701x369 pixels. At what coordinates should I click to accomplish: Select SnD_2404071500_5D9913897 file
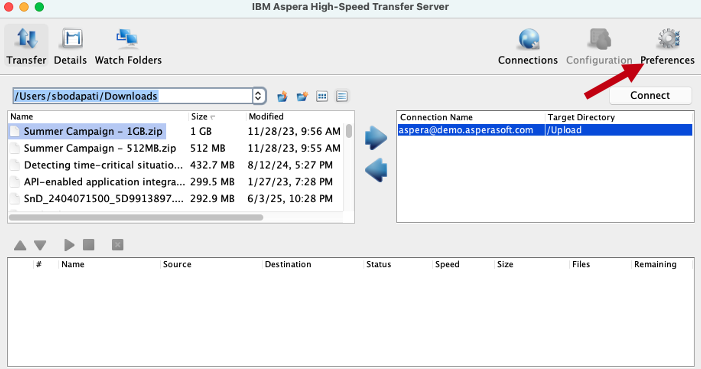pos(104,199)
